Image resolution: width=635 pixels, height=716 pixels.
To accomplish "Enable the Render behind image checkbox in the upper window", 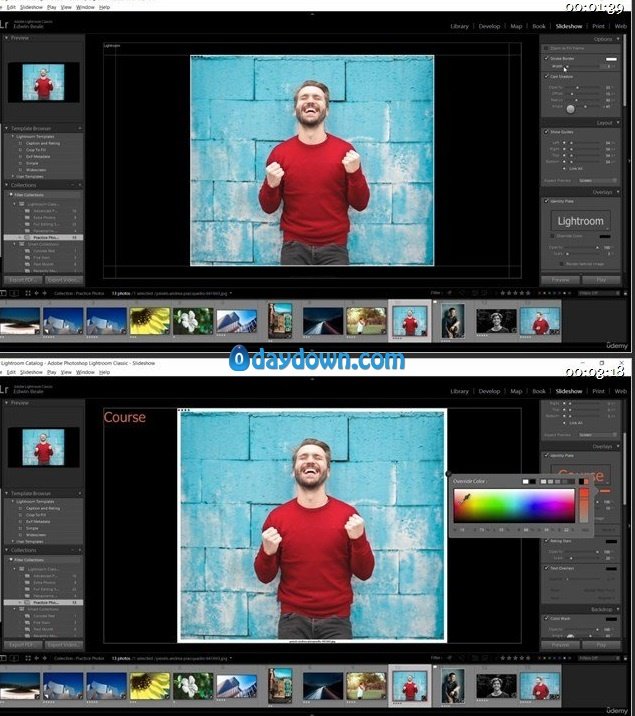I will point(562,263).
